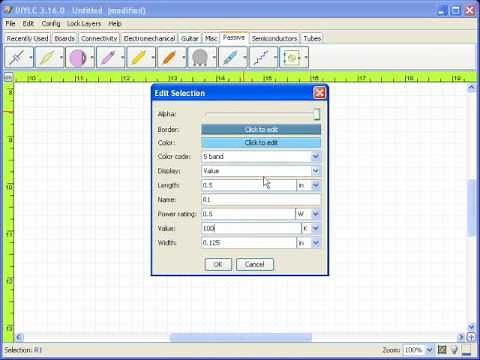
Task: Click the lightbulb icon in status bar
Action: tap(454, 349)
